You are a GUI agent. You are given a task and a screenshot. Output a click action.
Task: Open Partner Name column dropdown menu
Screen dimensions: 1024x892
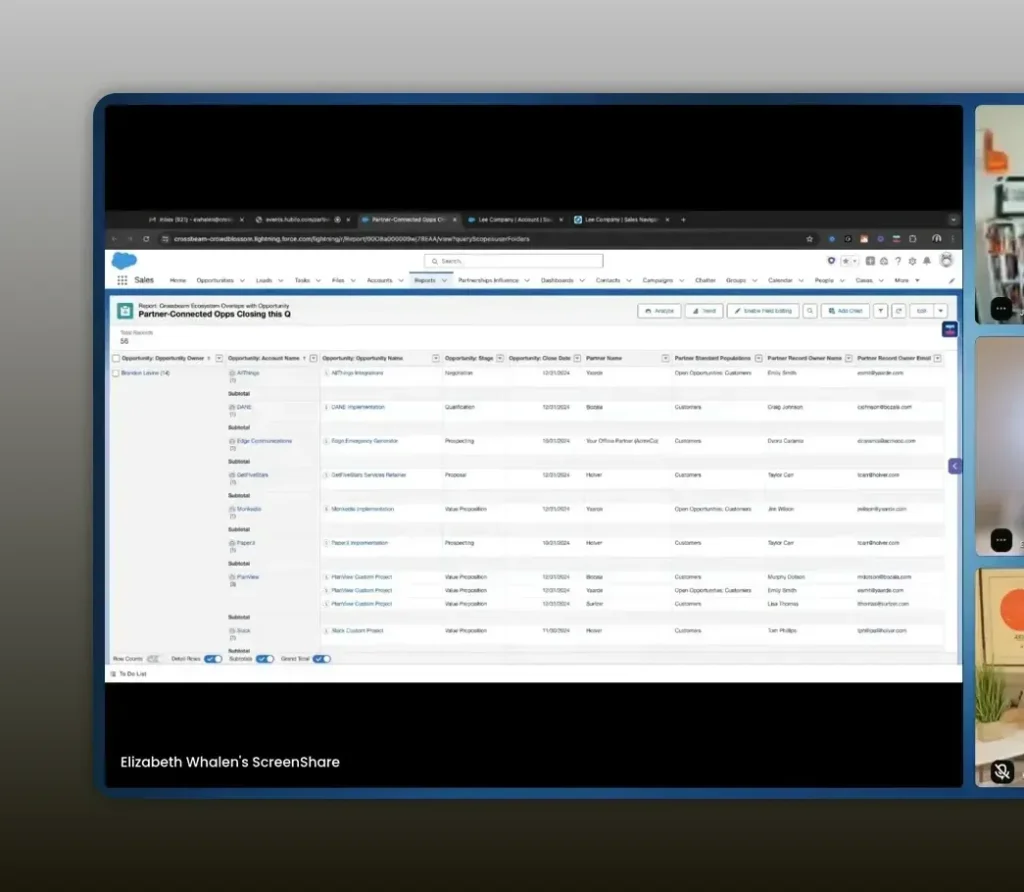pyautogui.click(x=664, y=358)
